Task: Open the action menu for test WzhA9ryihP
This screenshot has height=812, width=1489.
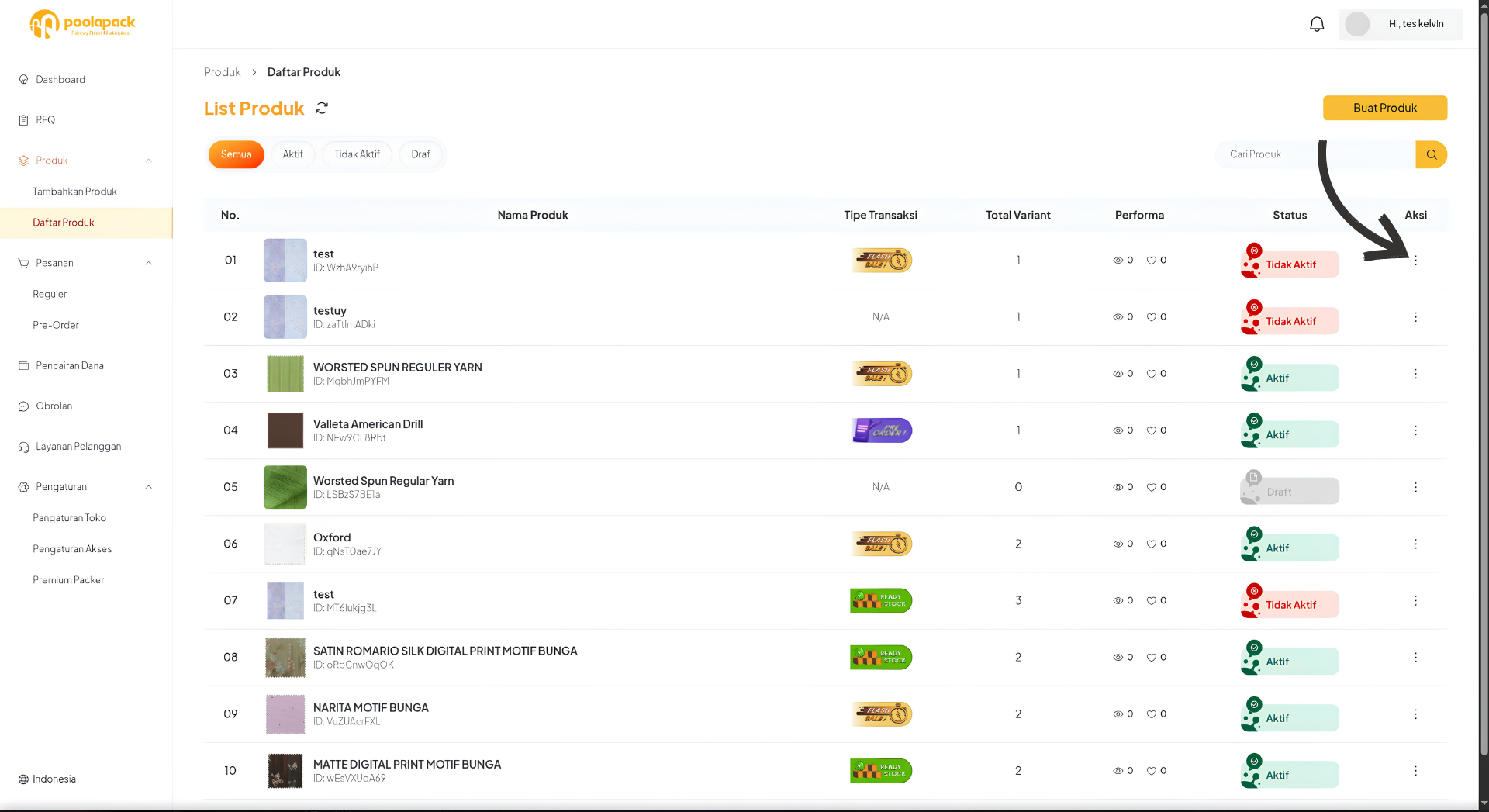Action: click(x=1415, y=261)
